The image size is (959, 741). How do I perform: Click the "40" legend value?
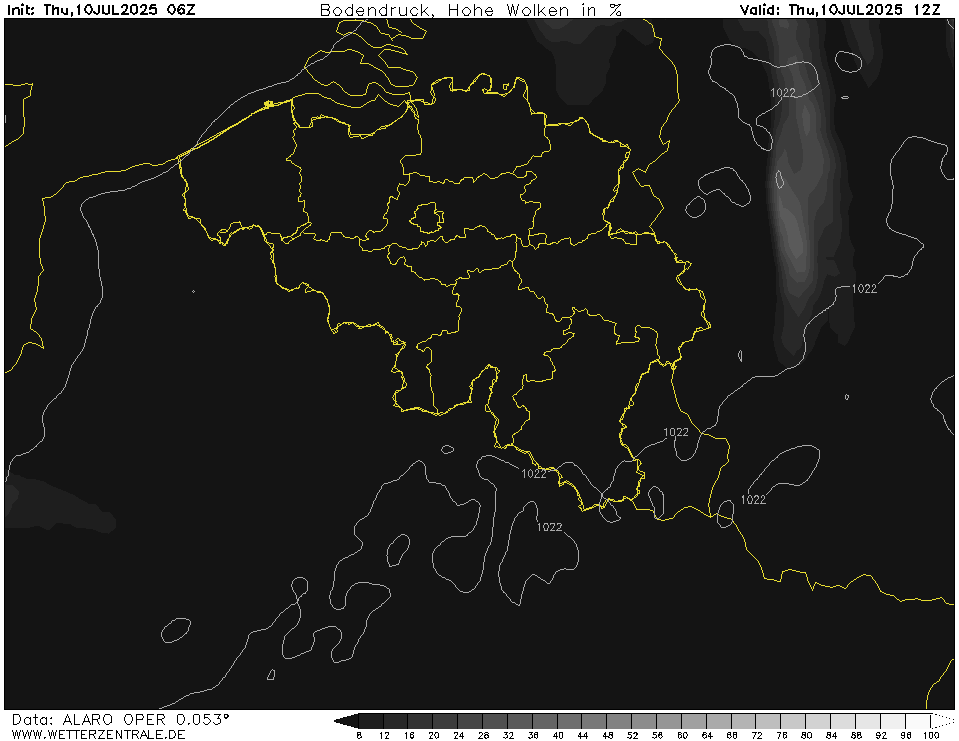(558, 735)
